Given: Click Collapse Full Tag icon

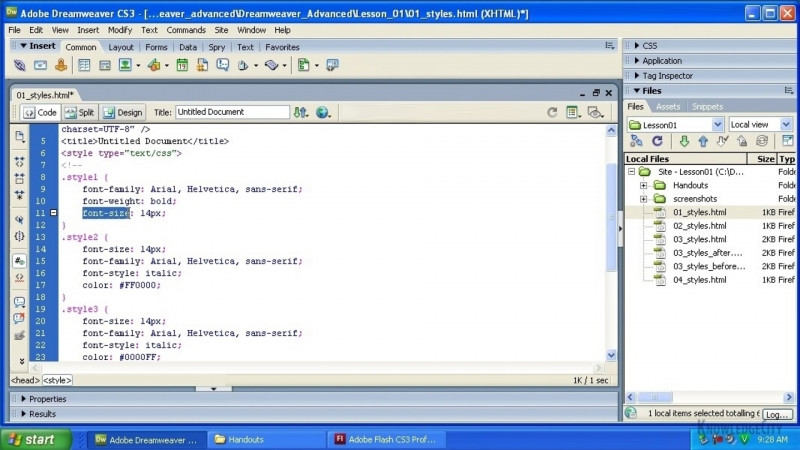Looking at the screenshot, I should (19, 162).
